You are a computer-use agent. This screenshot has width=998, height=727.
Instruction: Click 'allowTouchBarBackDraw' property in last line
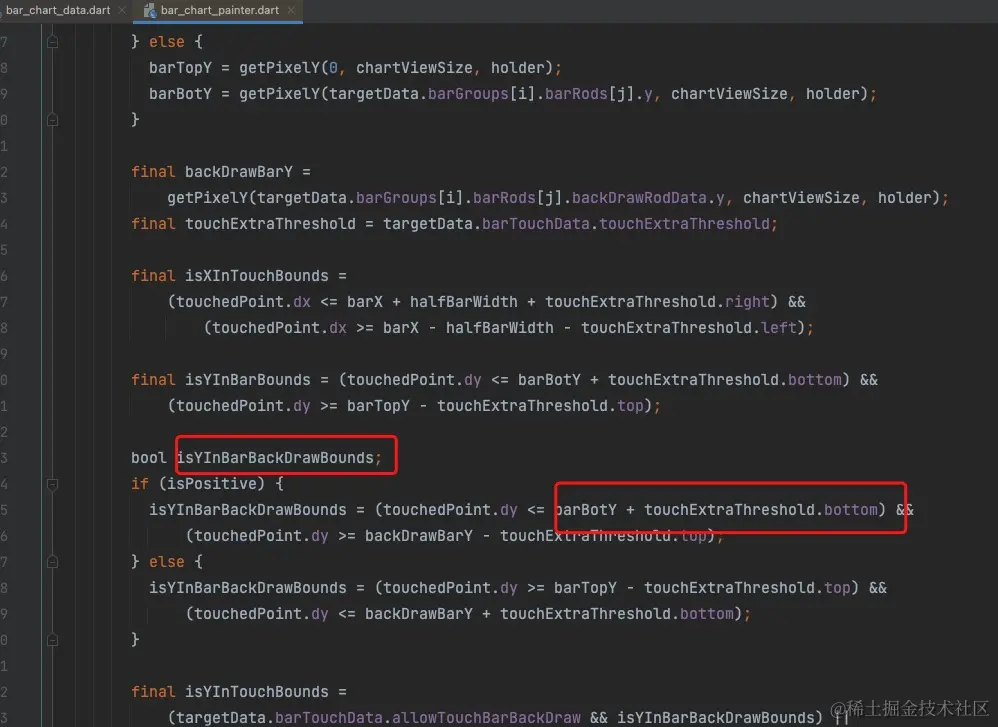point(486,718)
